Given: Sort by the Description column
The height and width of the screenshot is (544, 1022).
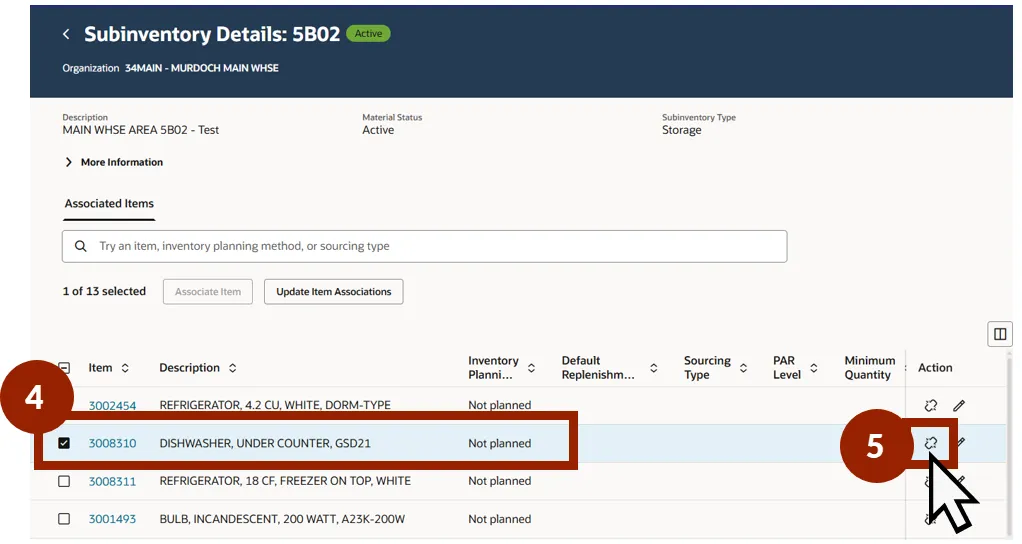Looking at the screenshot, I should click(233, 368).
